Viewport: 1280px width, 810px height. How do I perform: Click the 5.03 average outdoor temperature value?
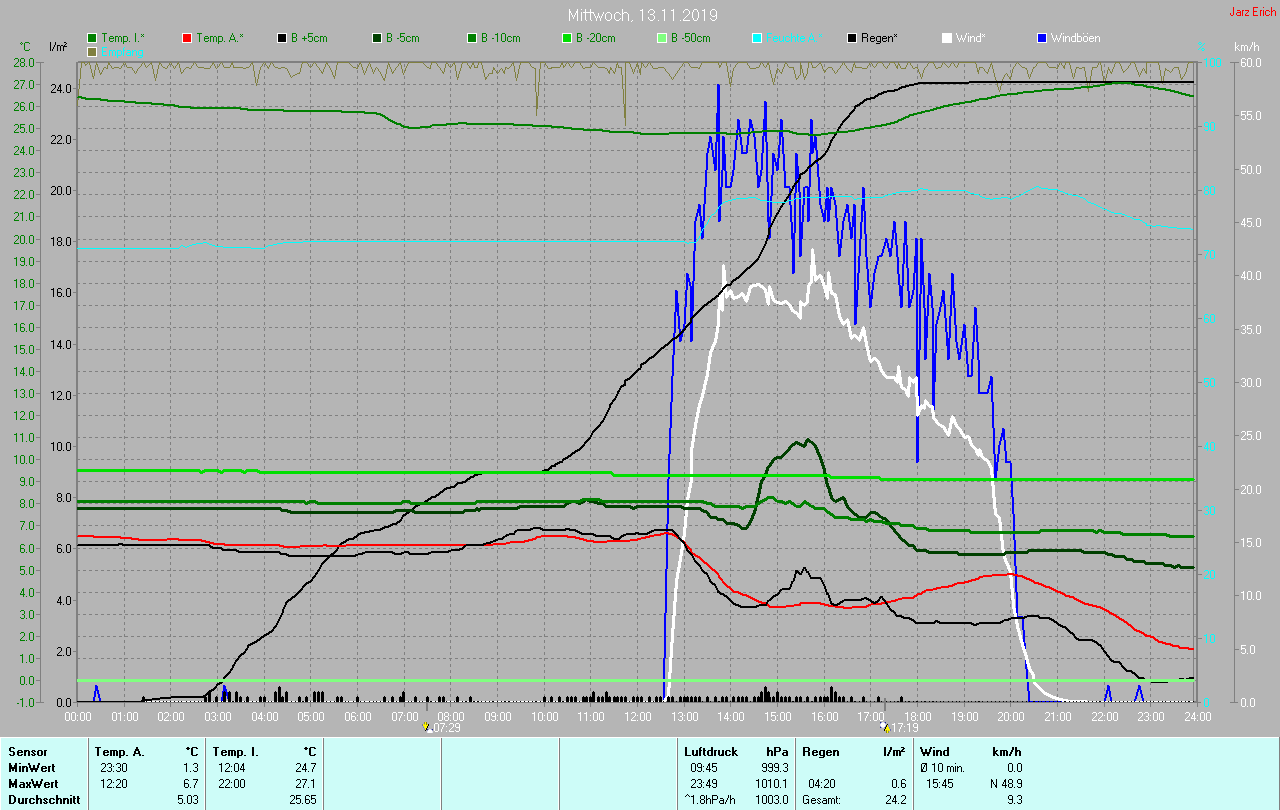[187, 799]
